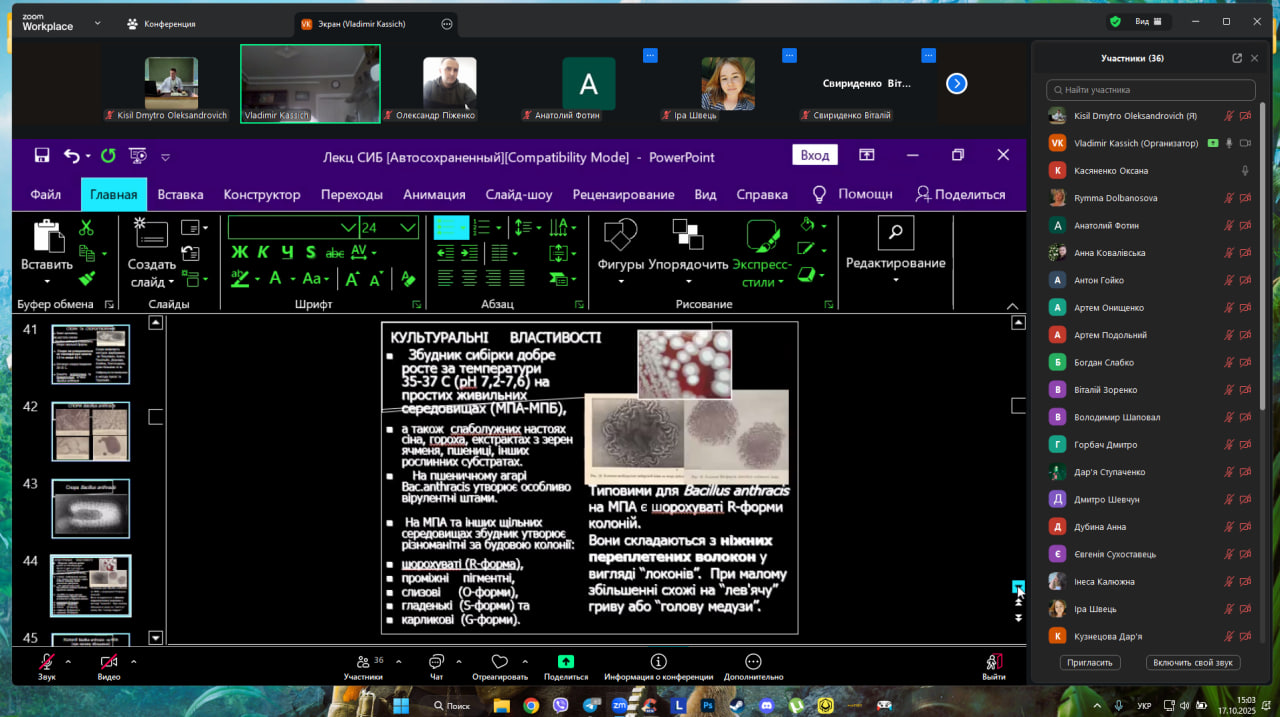Click the participants search field

[1150, 90]
